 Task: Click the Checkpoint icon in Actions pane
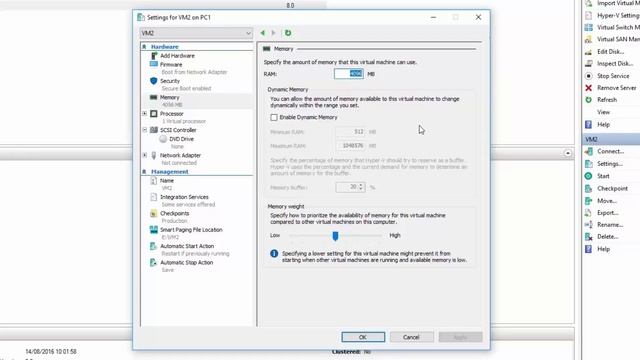point(588,189)
